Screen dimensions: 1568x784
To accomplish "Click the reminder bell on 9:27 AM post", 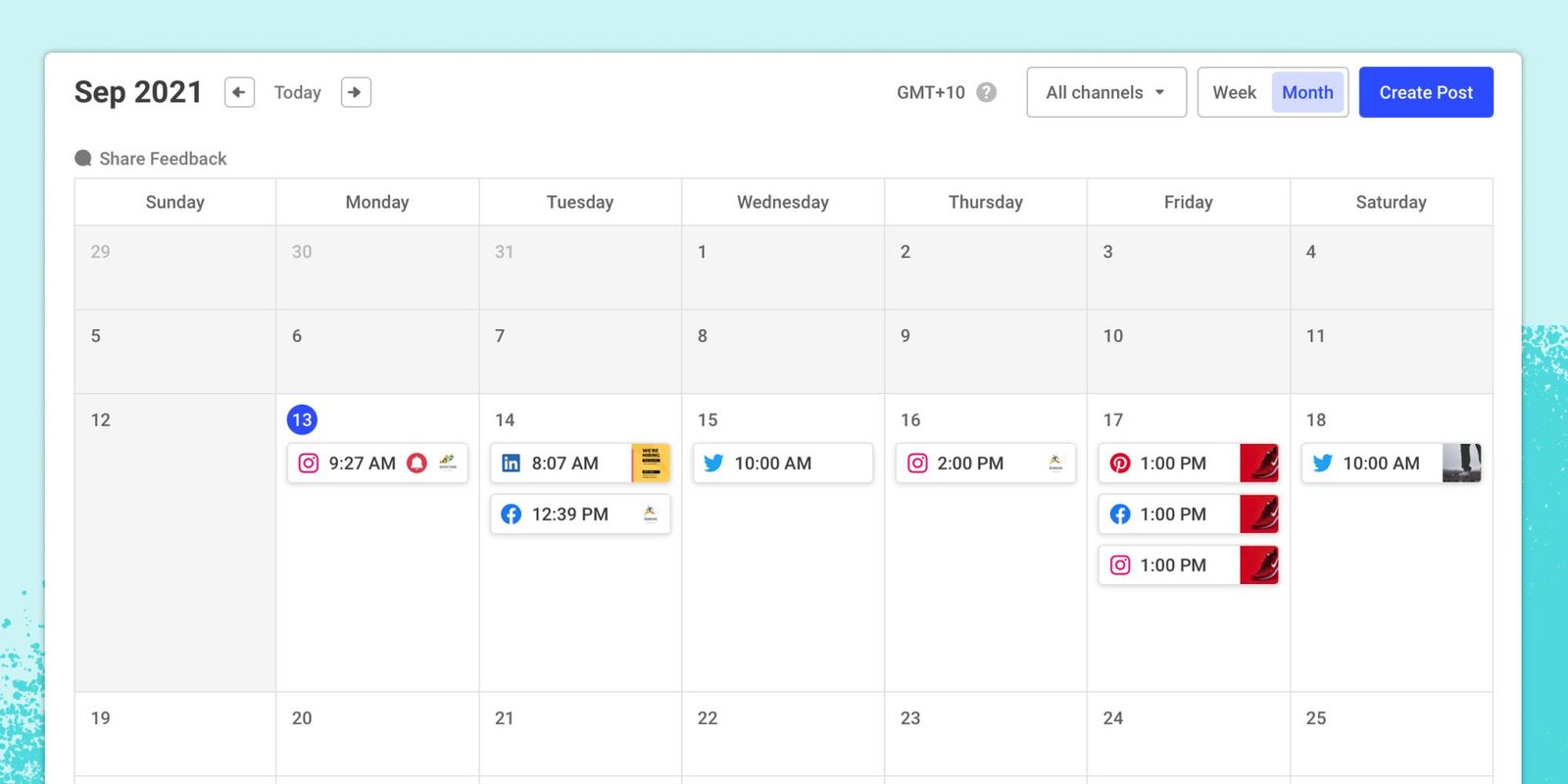I will tap(416, 463).
